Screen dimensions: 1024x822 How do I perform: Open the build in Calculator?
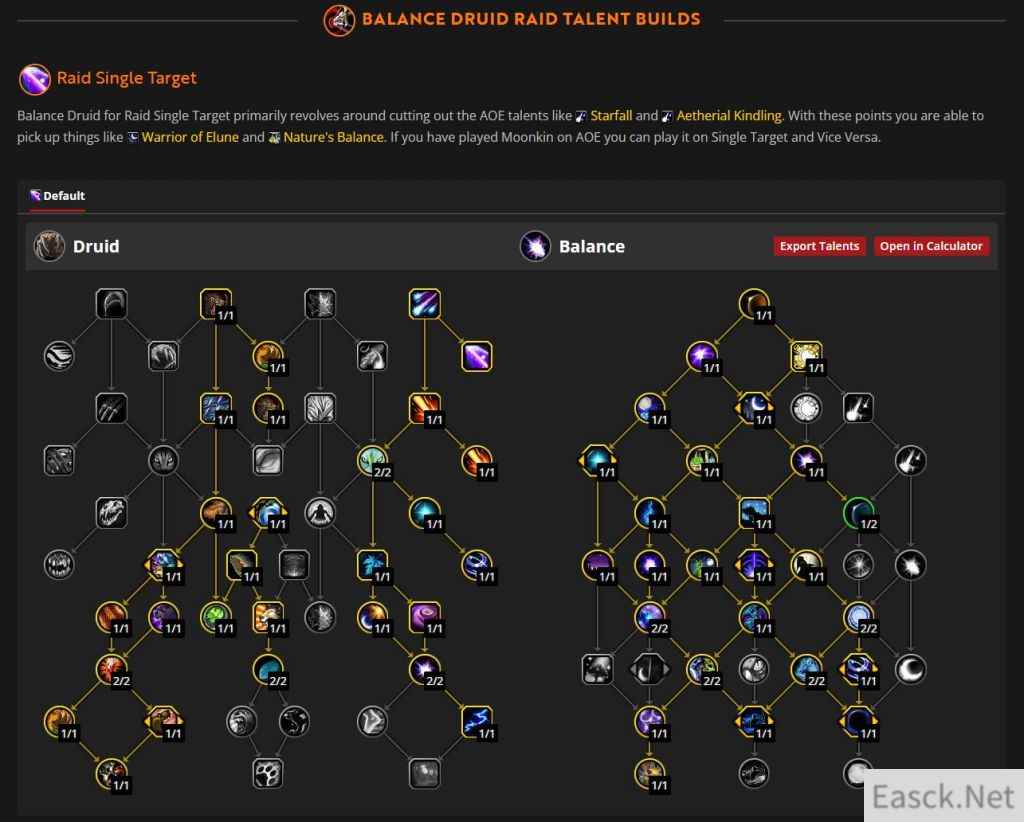point(931,246)
